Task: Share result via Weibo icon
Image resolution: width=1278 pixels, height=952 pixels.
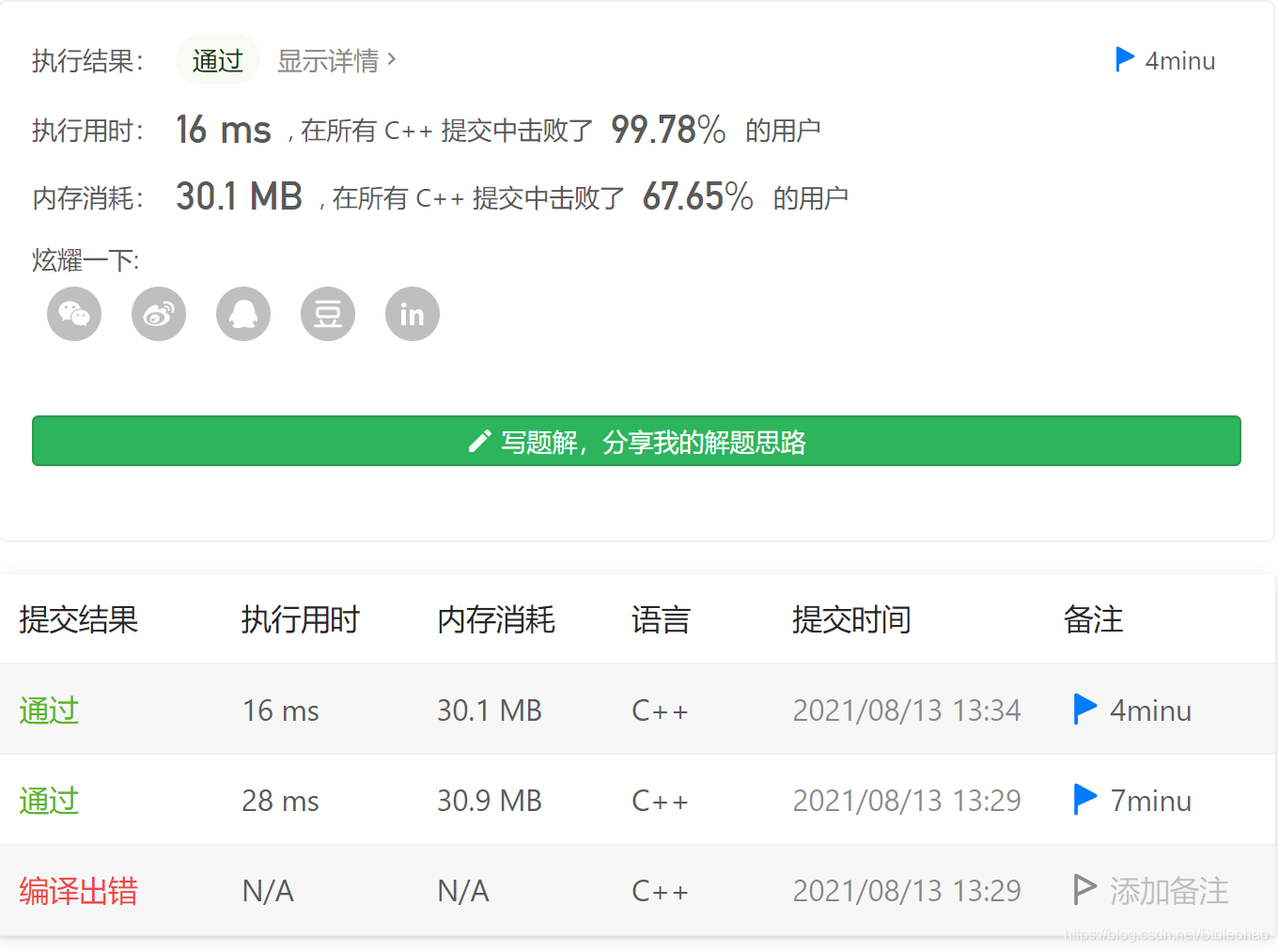Action: coord(159,314)
